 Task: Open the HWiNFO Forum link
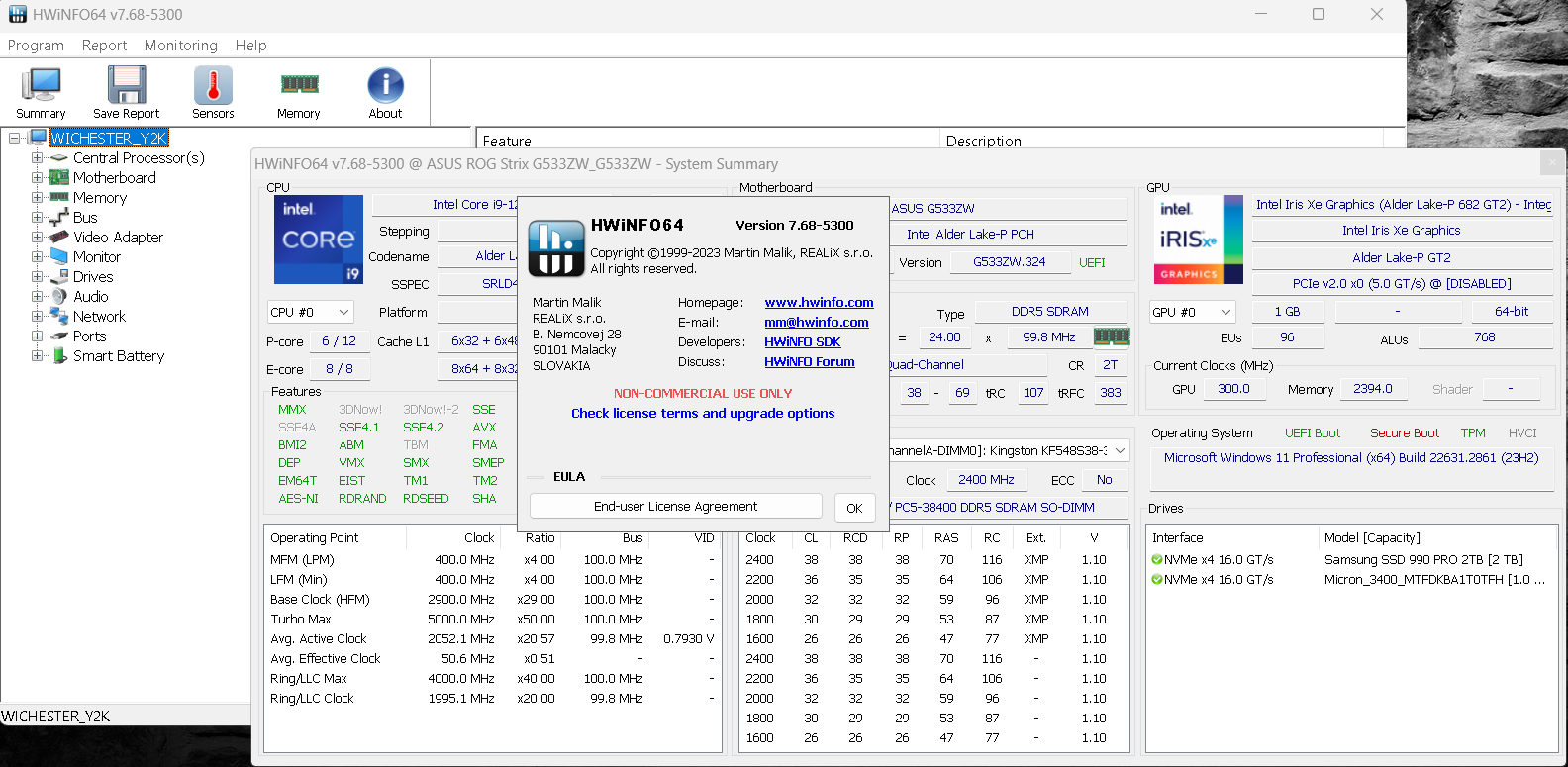[810, 361]
